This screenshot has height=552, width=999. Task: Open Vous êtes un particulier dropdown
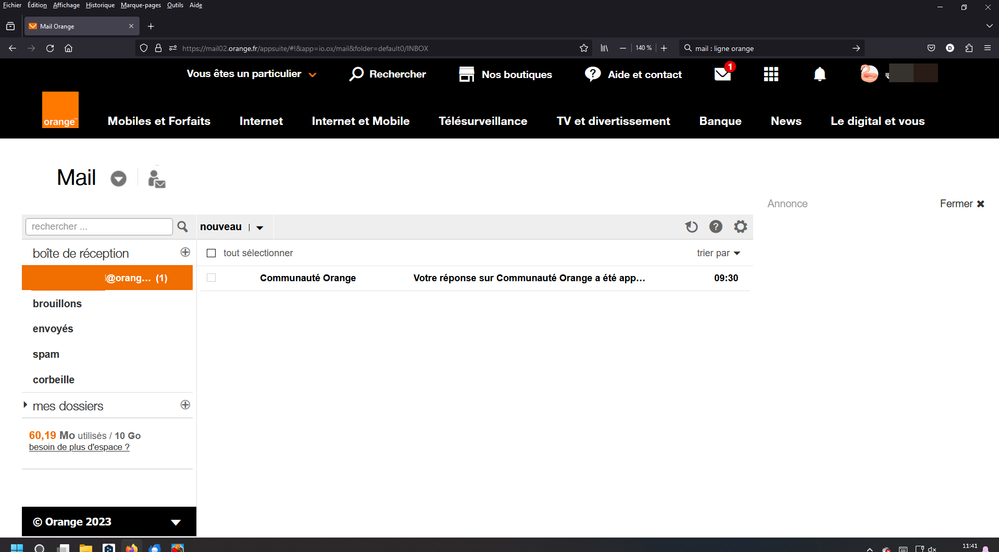pyautogui.click(x=251, y=74)
